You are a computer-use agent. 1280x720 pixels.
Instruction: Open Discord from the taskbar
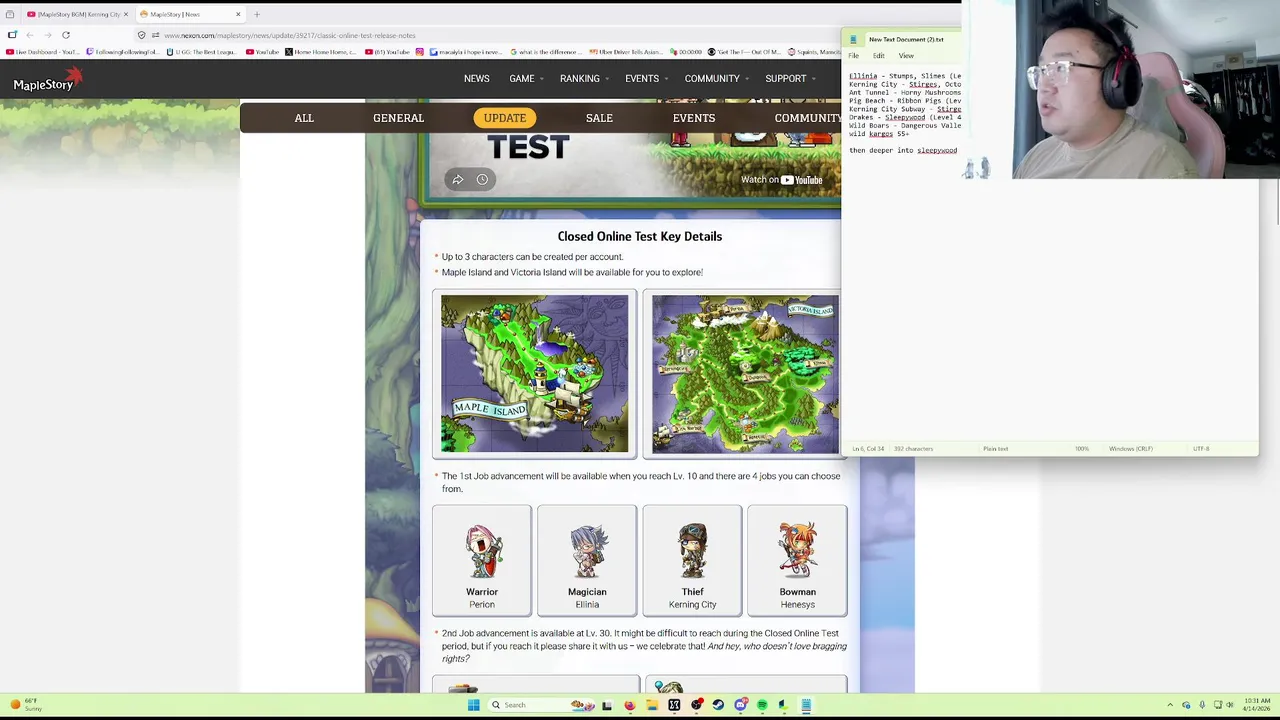(740, 705)
